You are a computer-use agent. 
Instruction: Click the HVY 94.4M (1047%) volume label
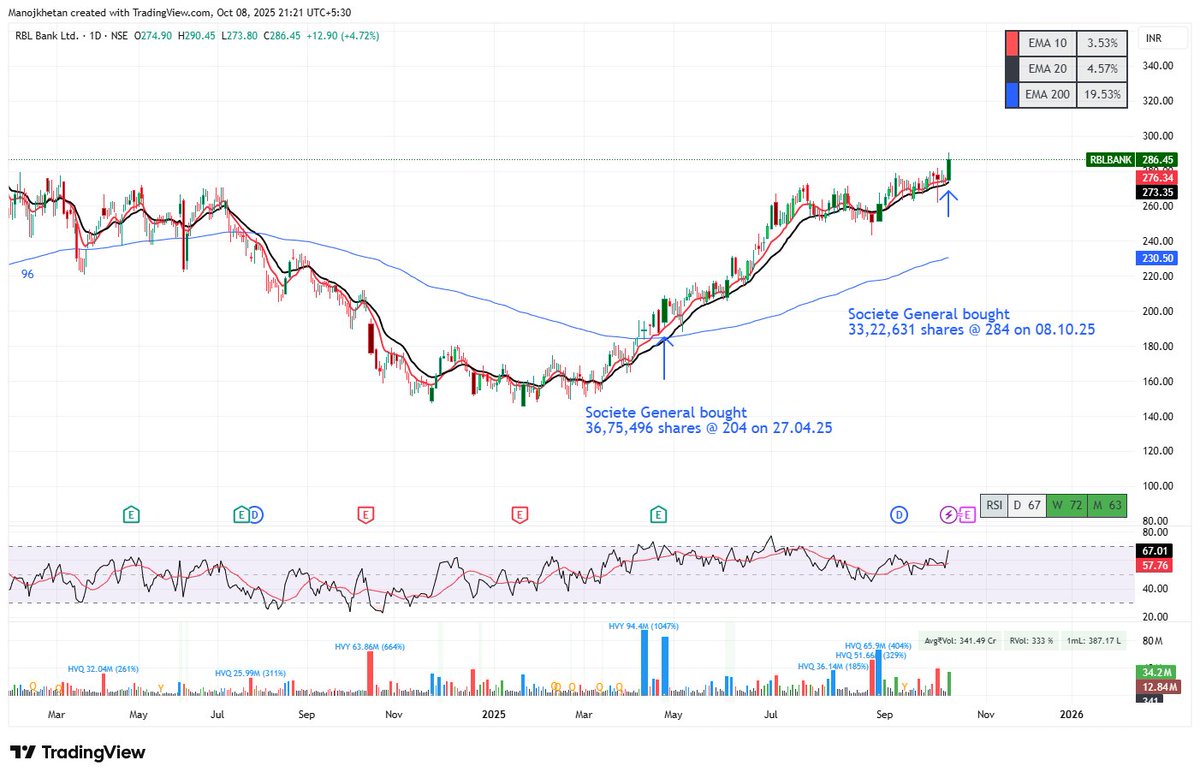click(x=643, y=626)
